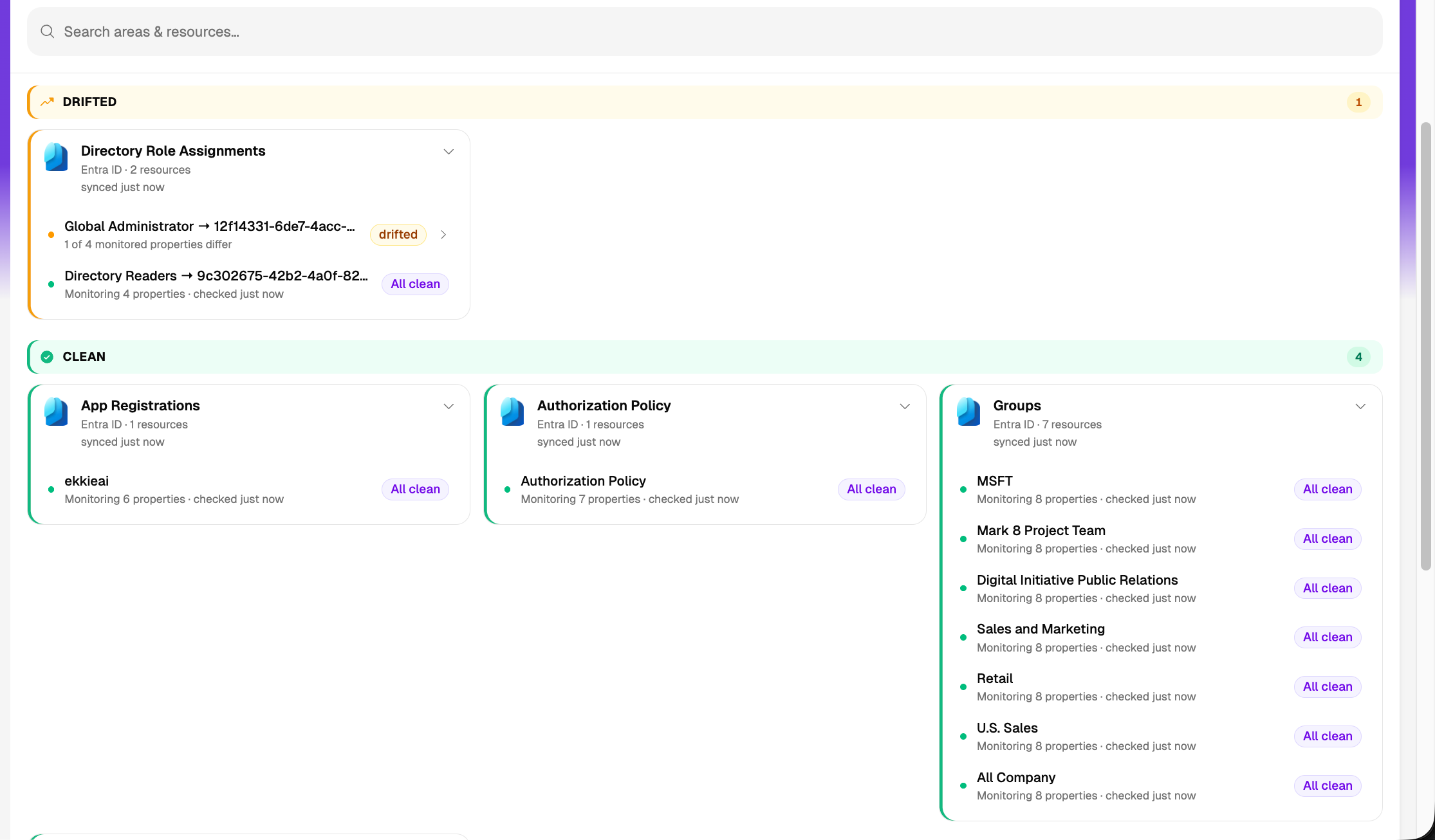Select the All Company group row
The height and width of the screenshot is (840, 1435).
click(1162, 786)
